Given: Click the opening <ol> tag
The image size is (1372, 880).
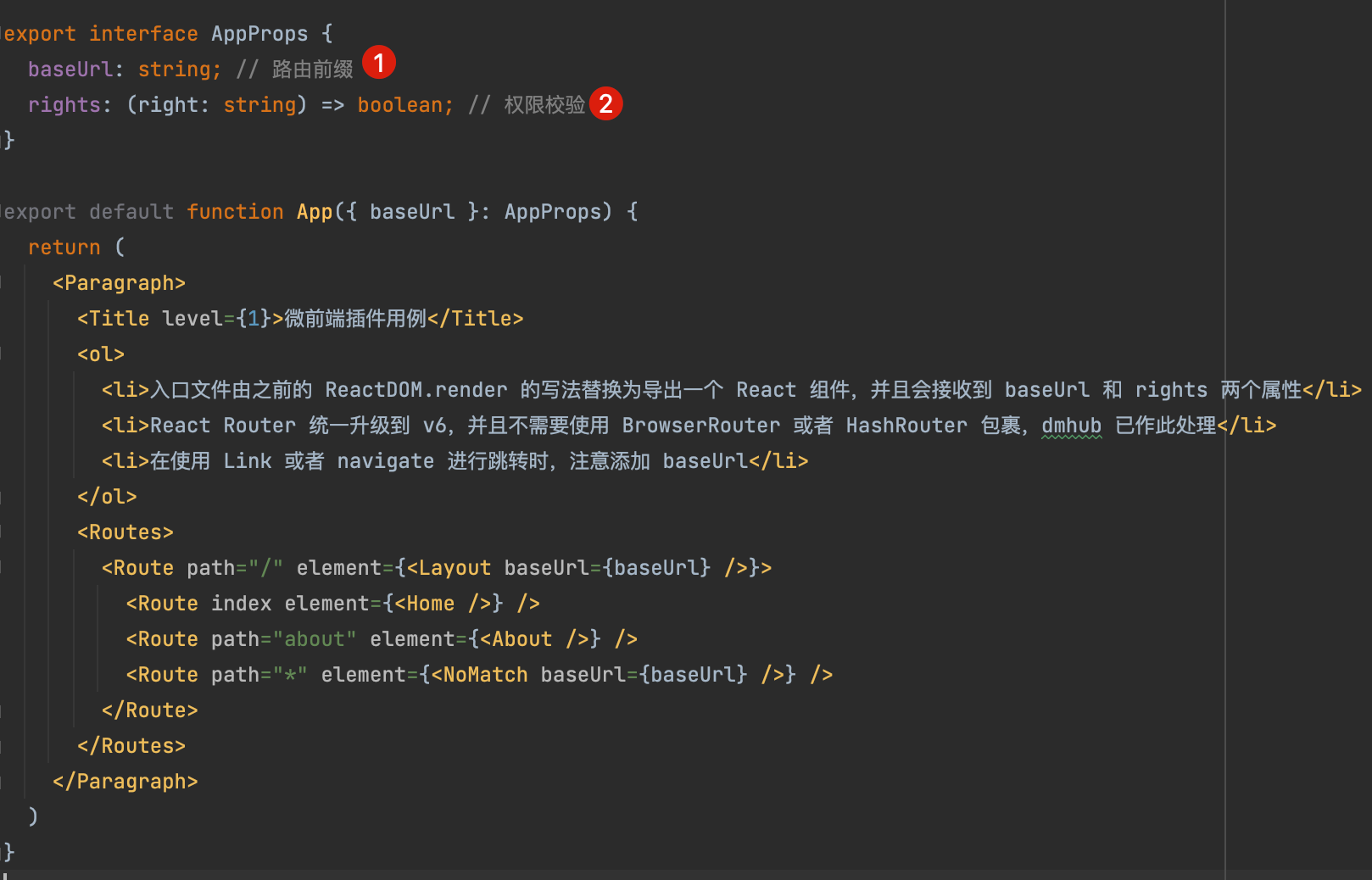Looking at the screenshot, I should tap(101, 354).
